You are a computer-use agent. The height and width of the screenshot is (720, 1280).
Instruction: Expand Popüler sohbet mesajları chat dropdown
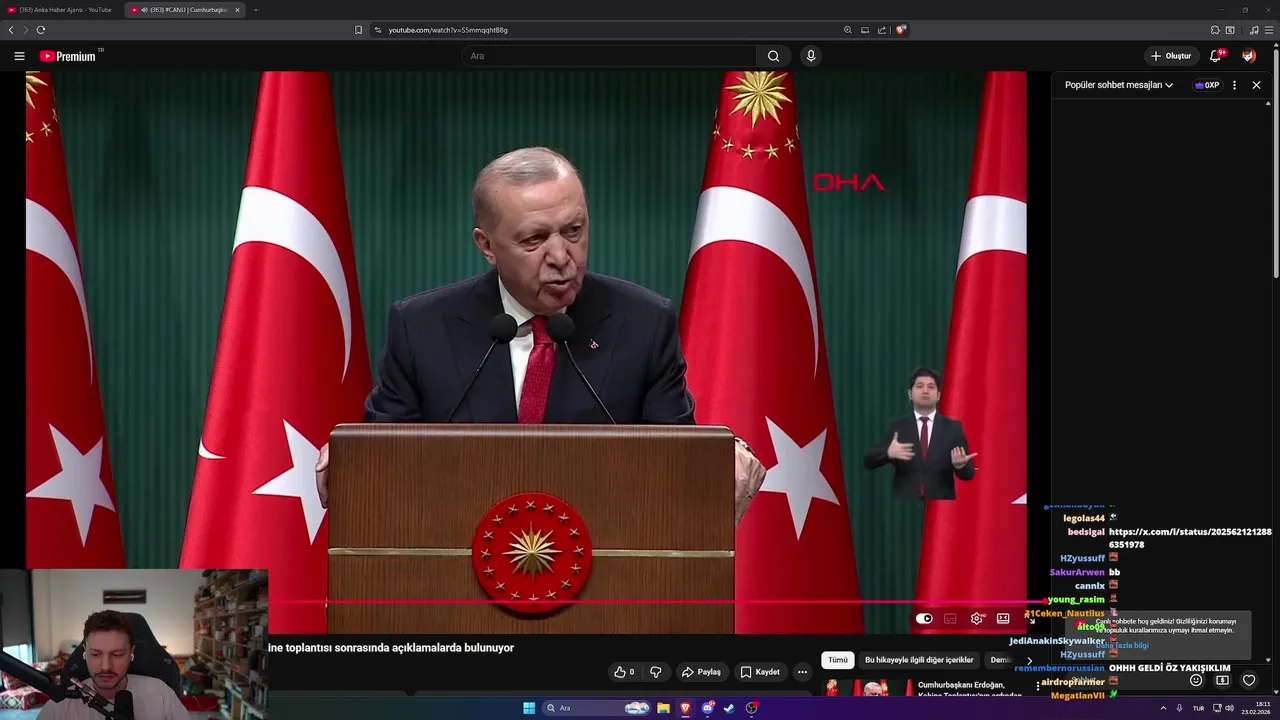click(1119, 85)
